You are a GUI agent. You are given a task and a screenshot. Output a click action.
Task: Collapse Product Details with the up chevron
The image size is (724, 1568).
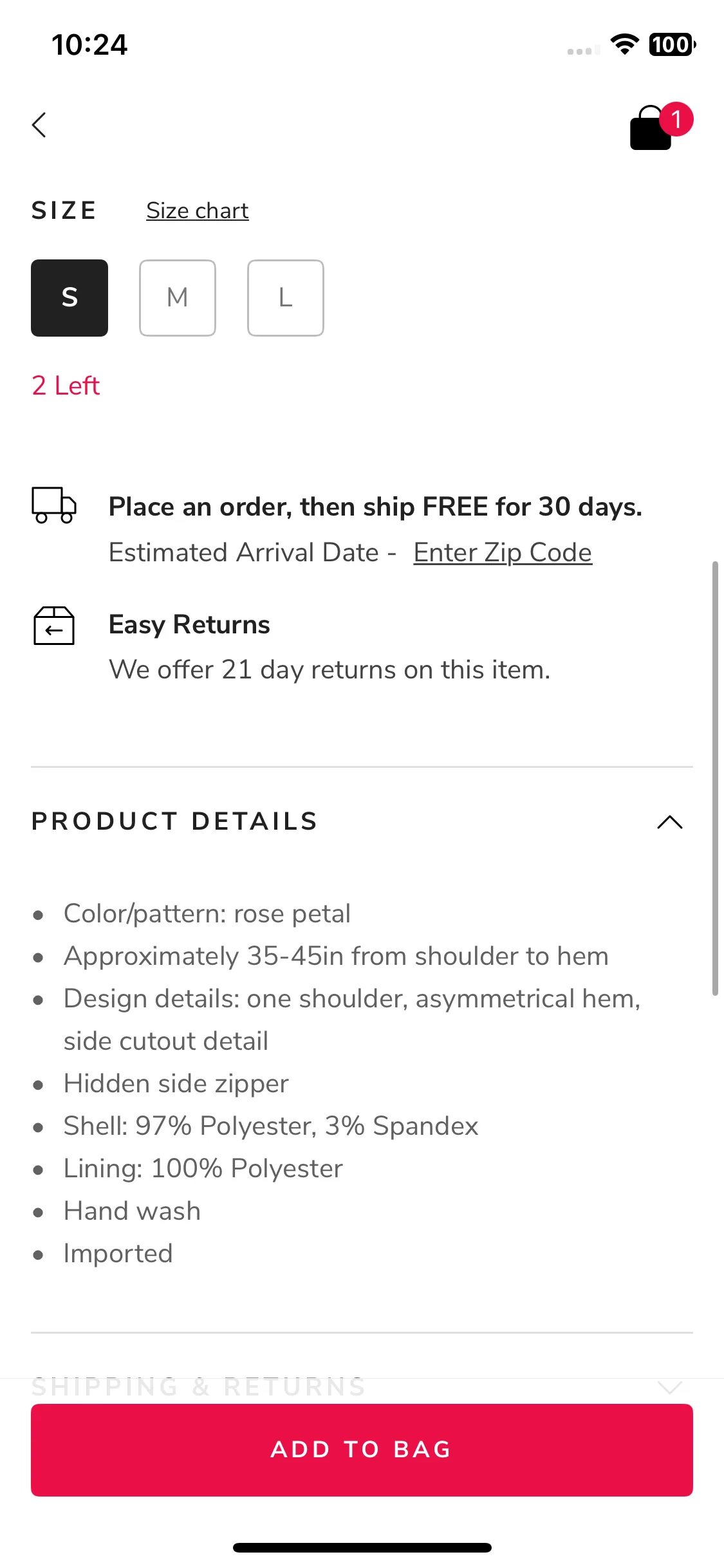(x=670, y=822)
